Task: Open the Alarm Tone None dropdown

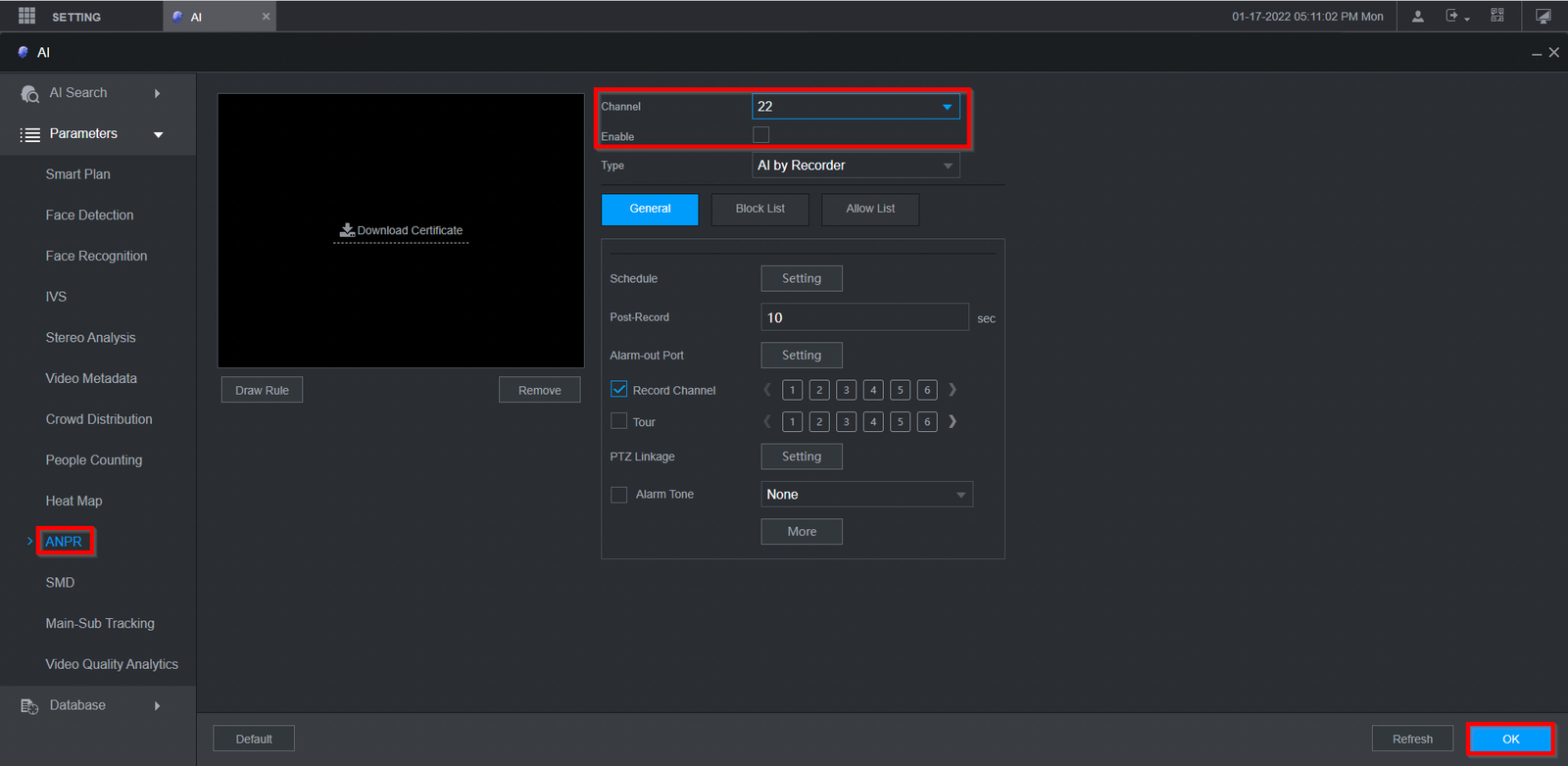Action: (x=866, y=495)
